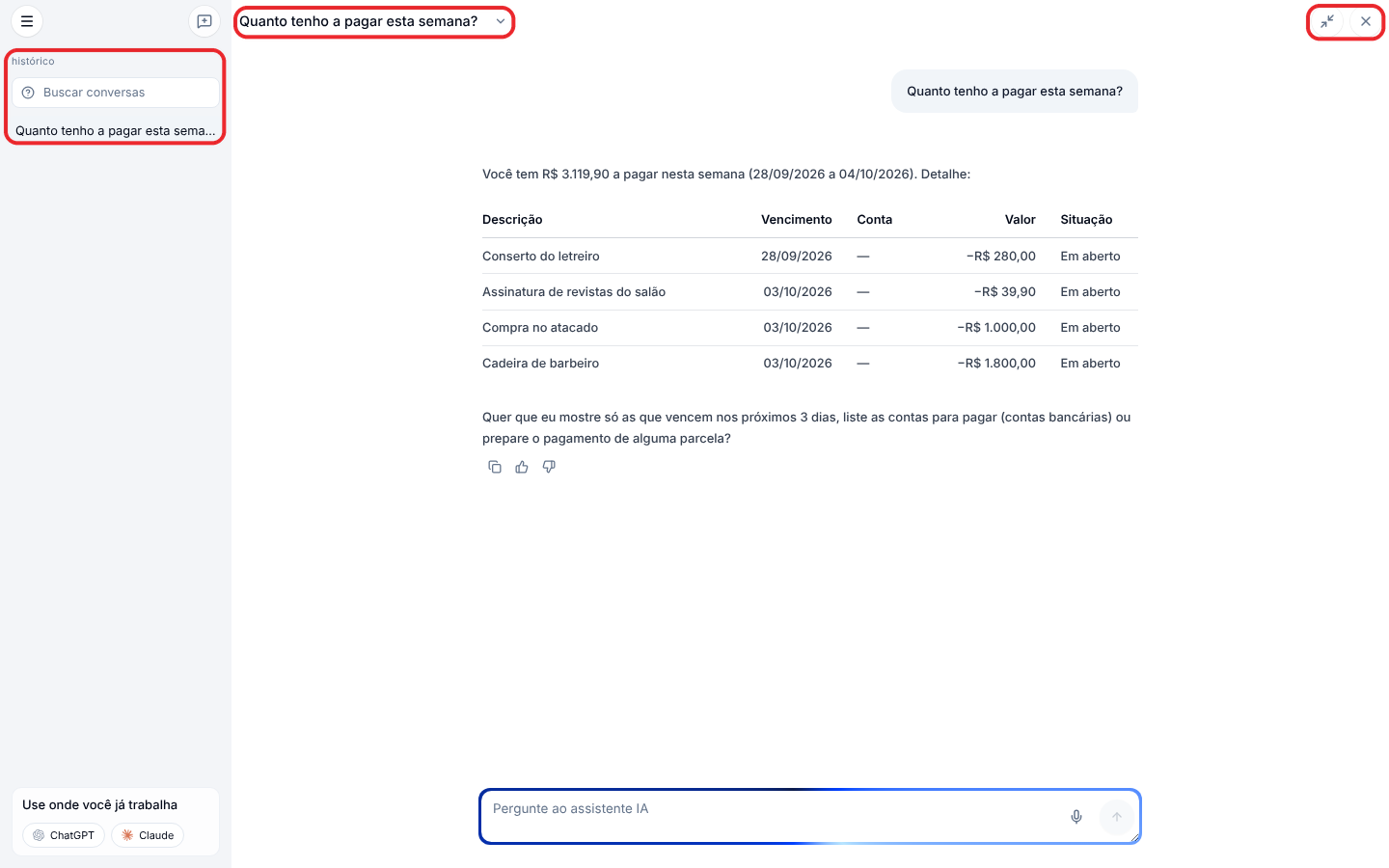Select the 'Quanto tenho a pagar esta sema...' history item

116,130
